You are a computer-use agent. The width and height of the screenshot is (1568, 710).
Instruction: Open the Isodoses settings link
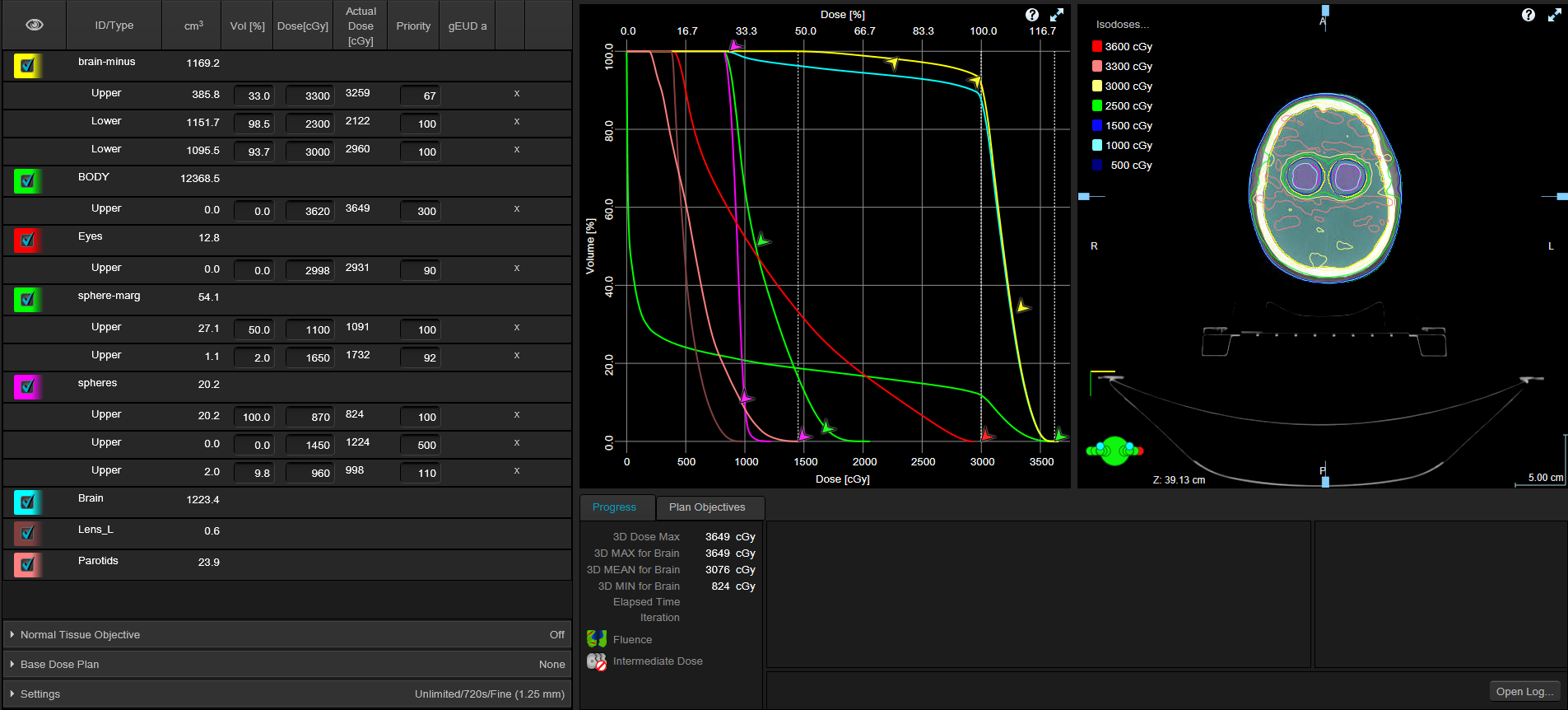[x=1123, y=25]
